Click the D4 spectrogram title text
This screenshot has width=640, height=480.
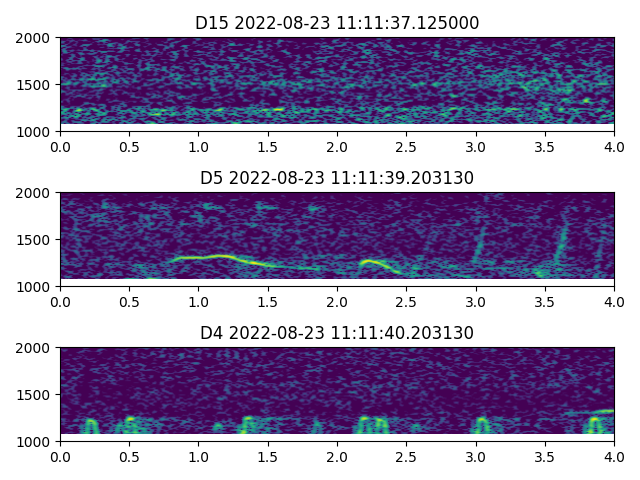[x=337, y=333]
